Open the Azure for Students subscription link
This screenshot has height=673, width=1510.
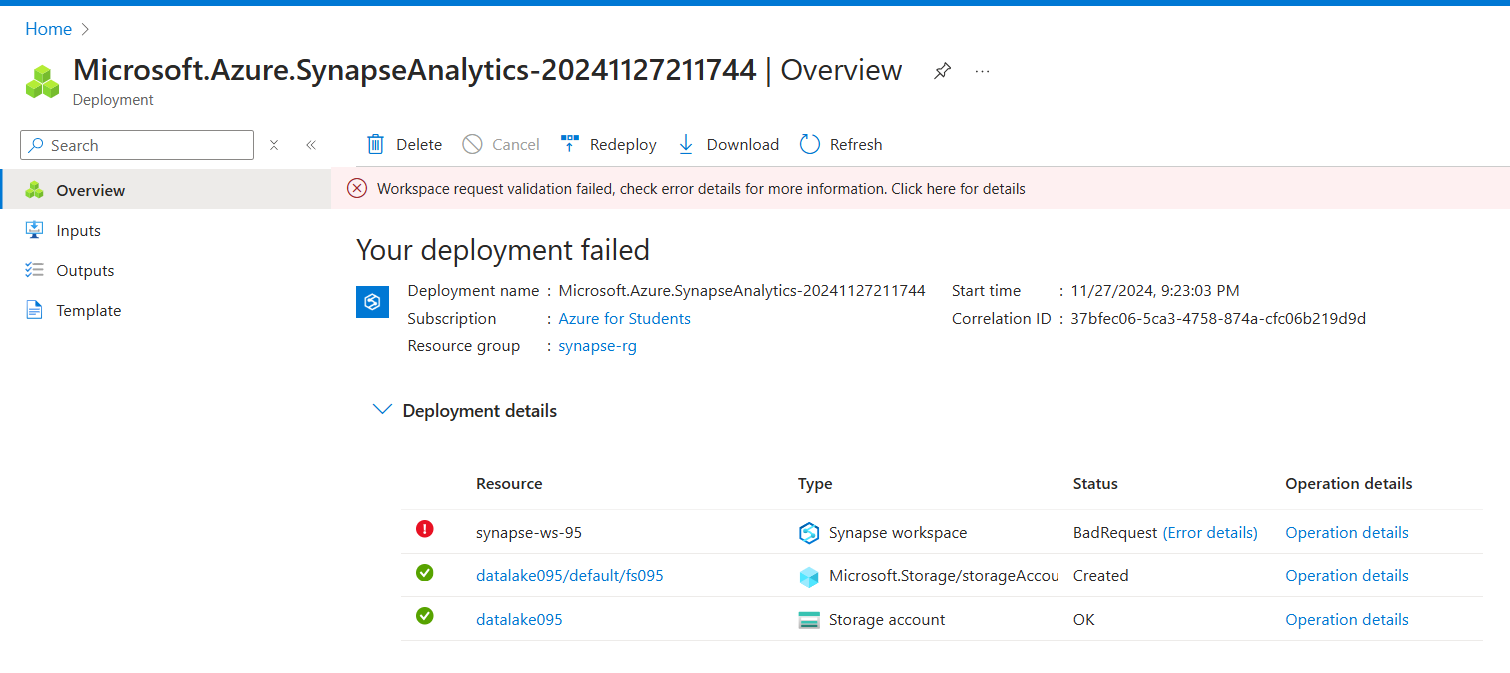click(x=624, y=318)
